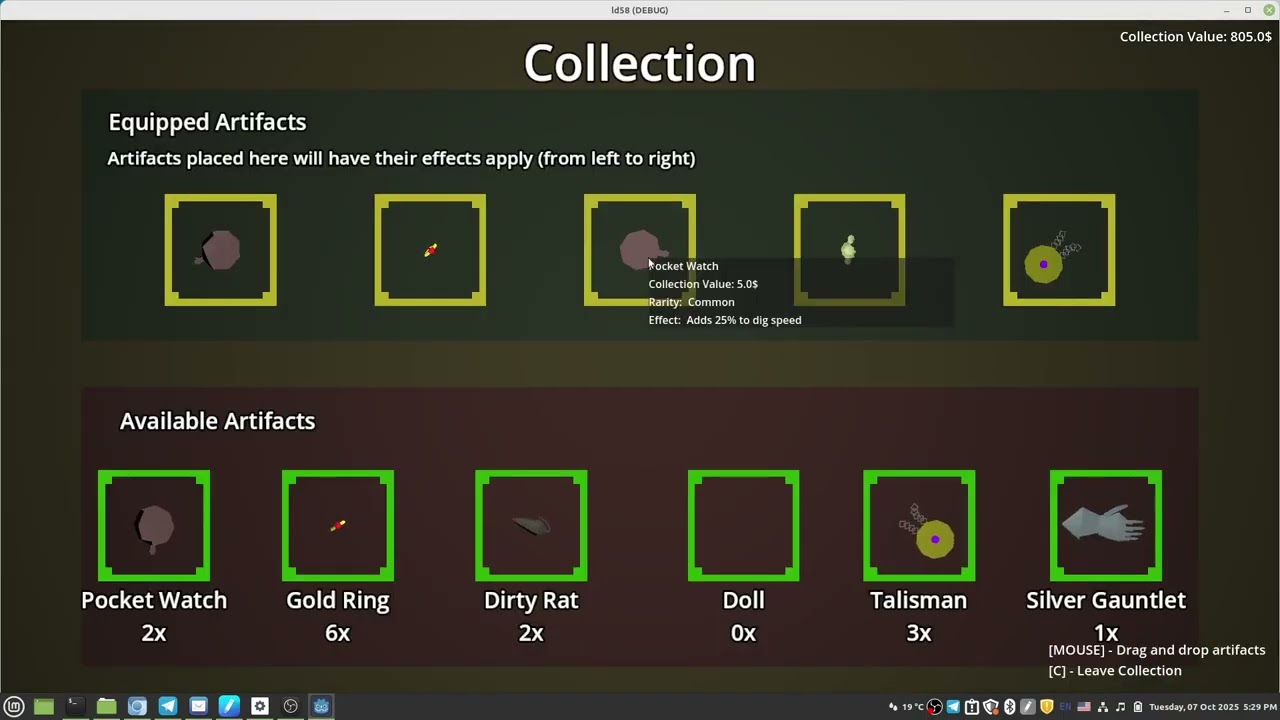Click the tooltip's "Rarity: Common" line
Image resolution: width=1280 pixels, height=720 pixels.
point(691,302)
